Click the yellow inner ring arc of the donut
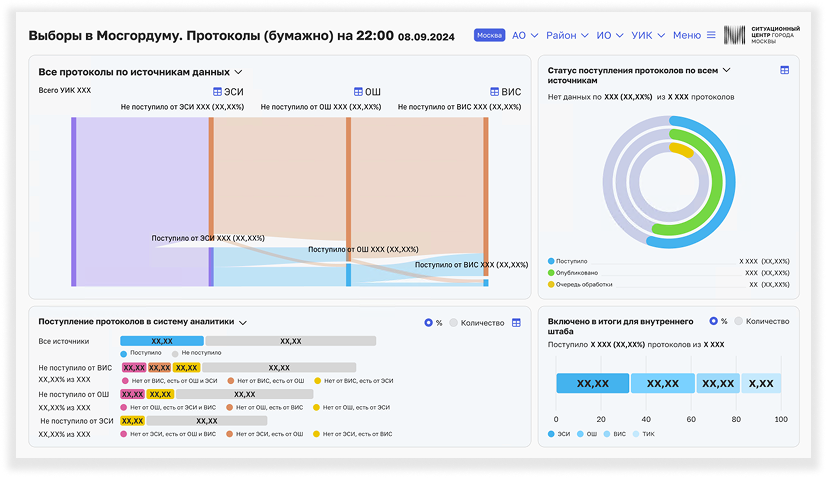827x478 pixels. click(682, 149)
